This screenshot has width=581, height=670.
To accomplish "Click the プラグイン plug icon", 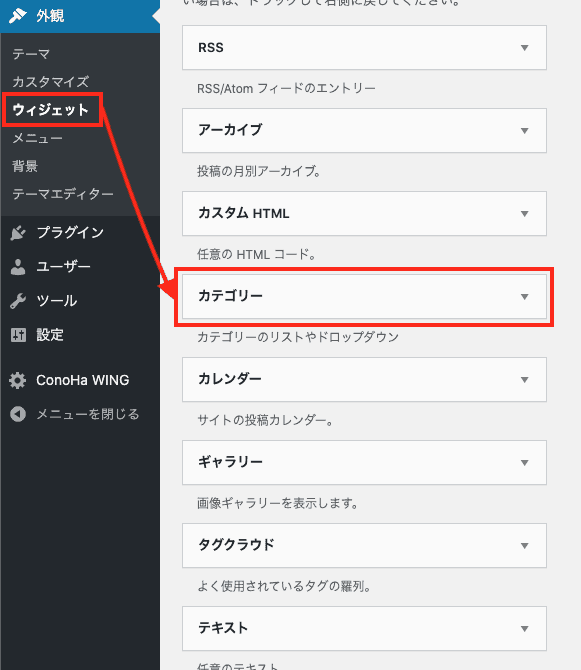I will (x=18, y=233).
